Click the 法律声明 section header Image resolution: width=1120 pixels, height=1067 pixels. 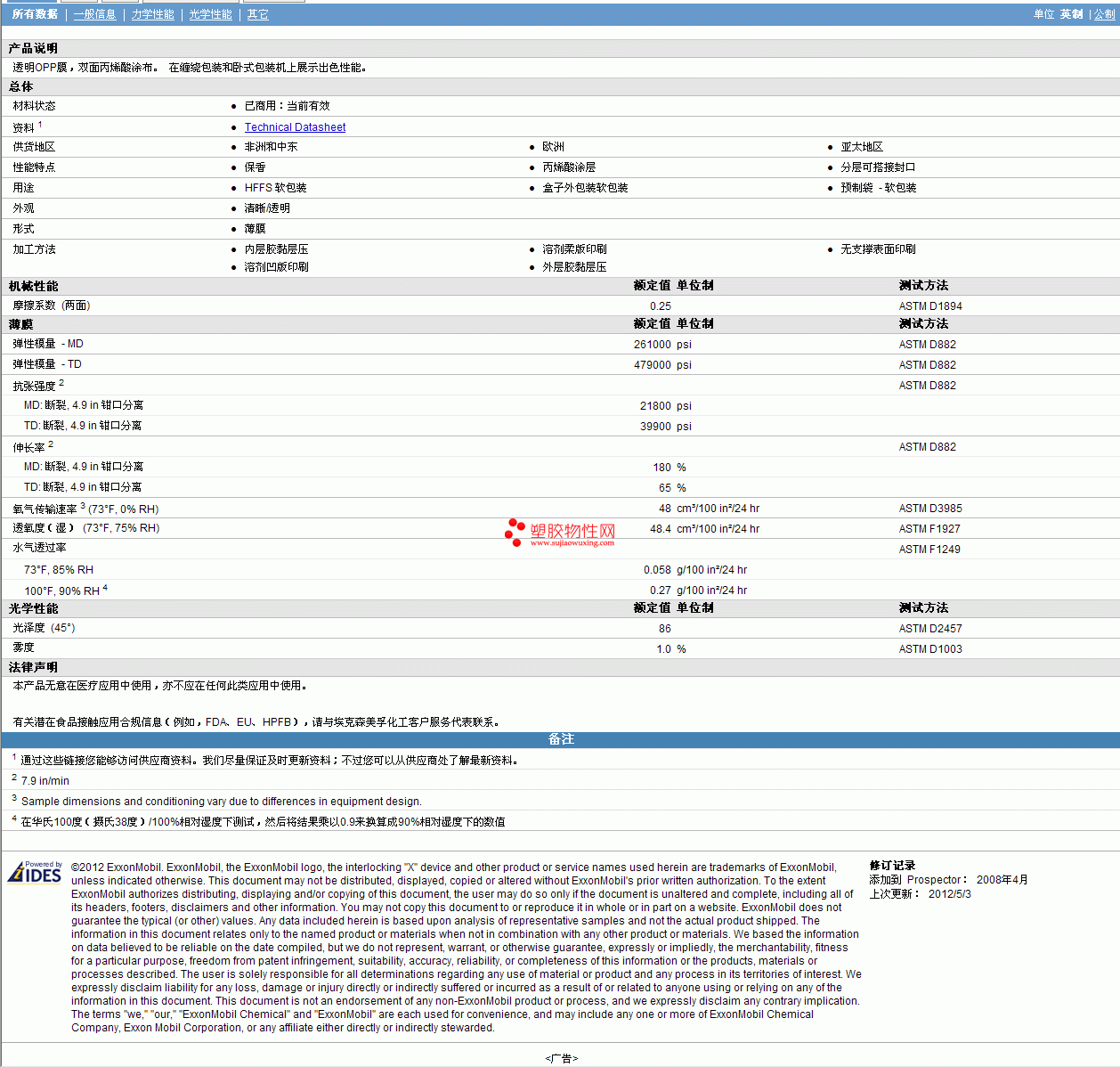point(34,667)
